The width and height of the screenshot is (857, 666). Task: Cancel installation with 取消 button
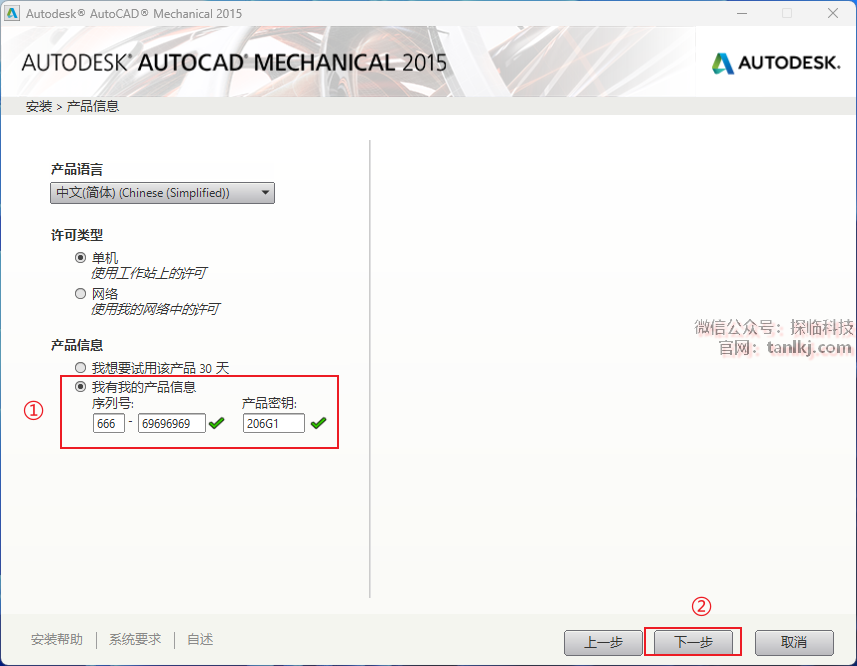(x=794, y=643)
